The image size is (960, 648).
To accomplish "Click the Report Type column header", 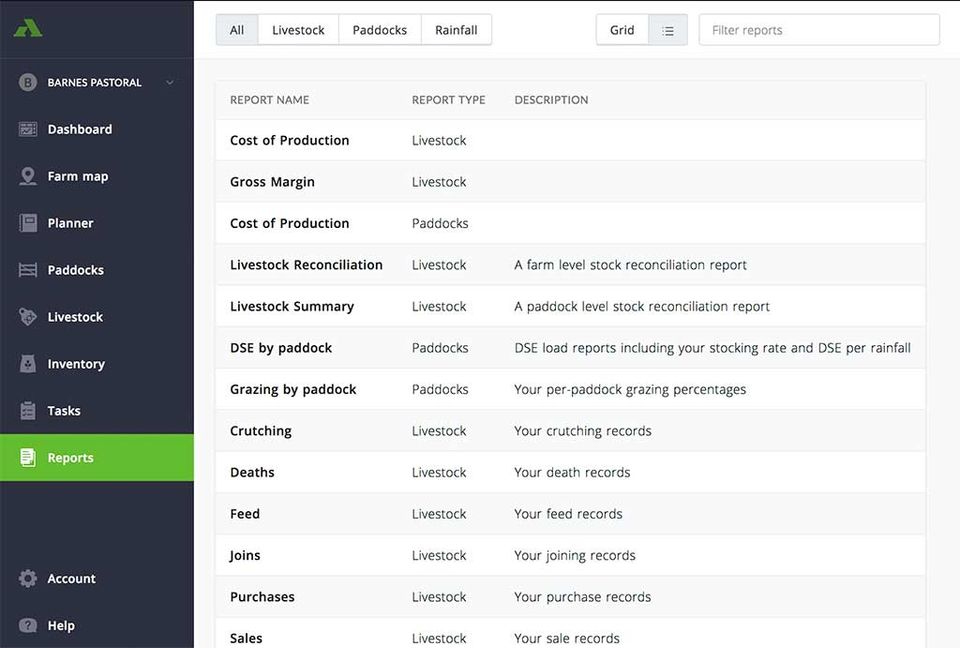I will coord(448,100).
